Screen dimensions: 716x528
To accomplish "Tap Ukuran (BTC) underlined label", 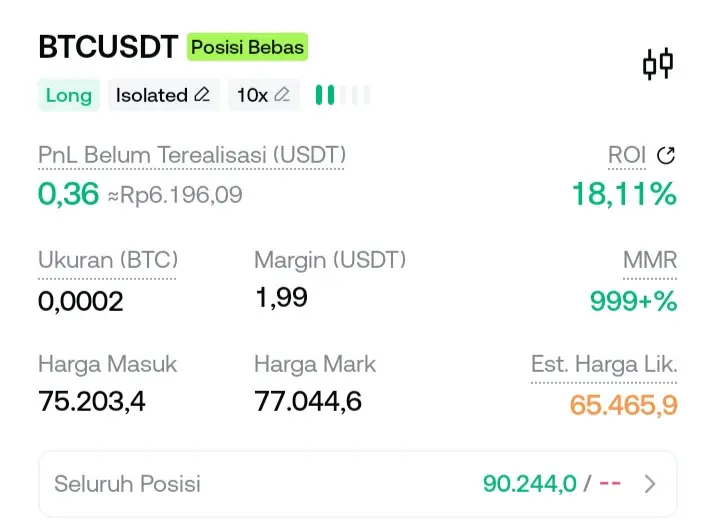I will (x=107, y=260).
